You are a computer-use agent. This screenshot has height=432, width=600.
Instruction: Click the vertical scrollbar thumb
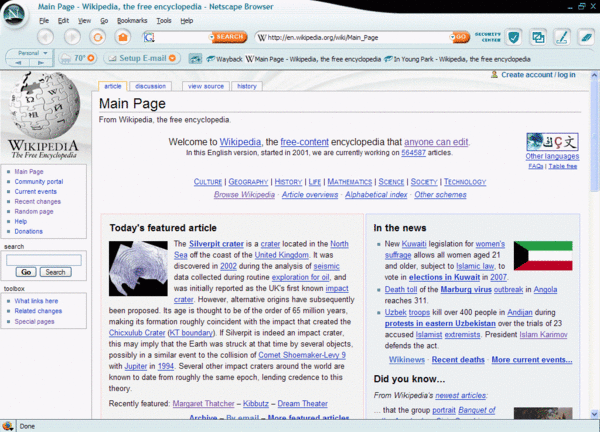point(594,136)
